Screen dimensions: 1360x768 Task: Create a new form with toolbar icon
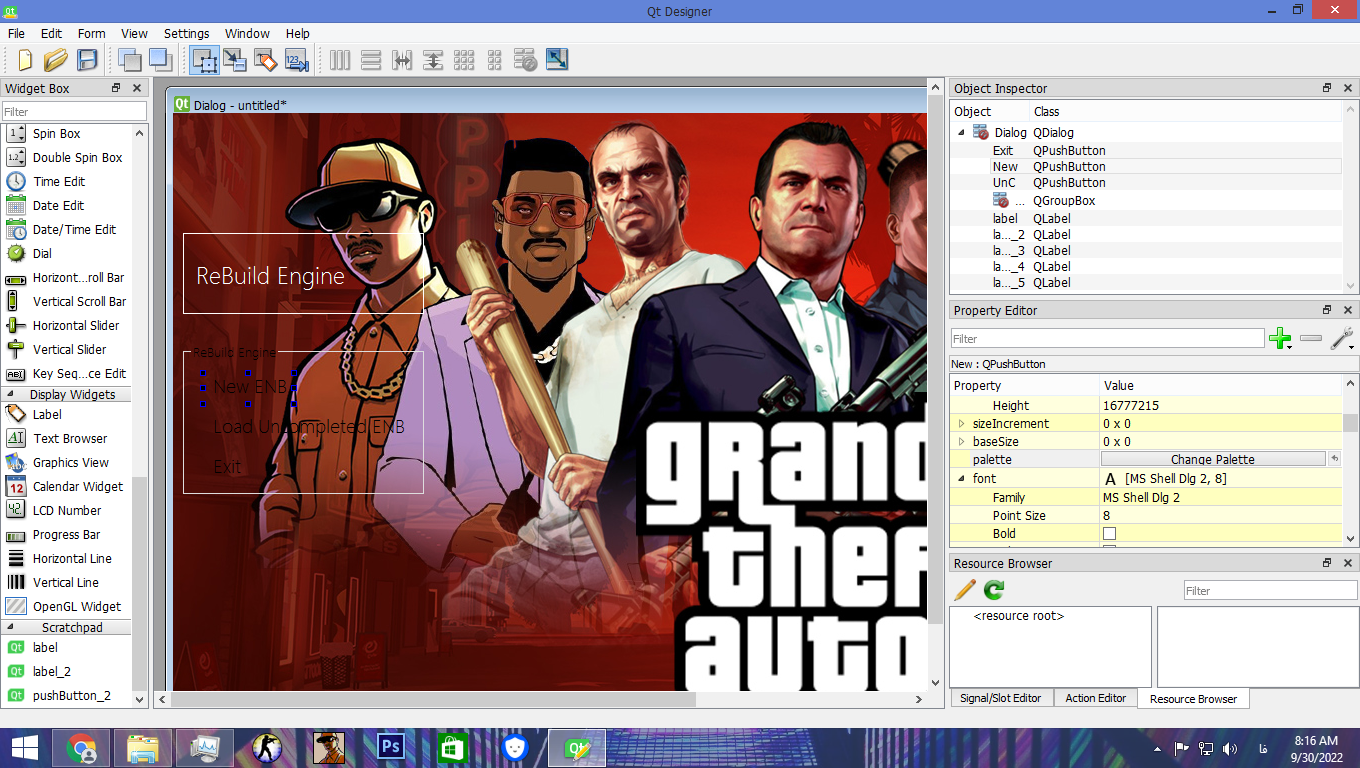25,60
